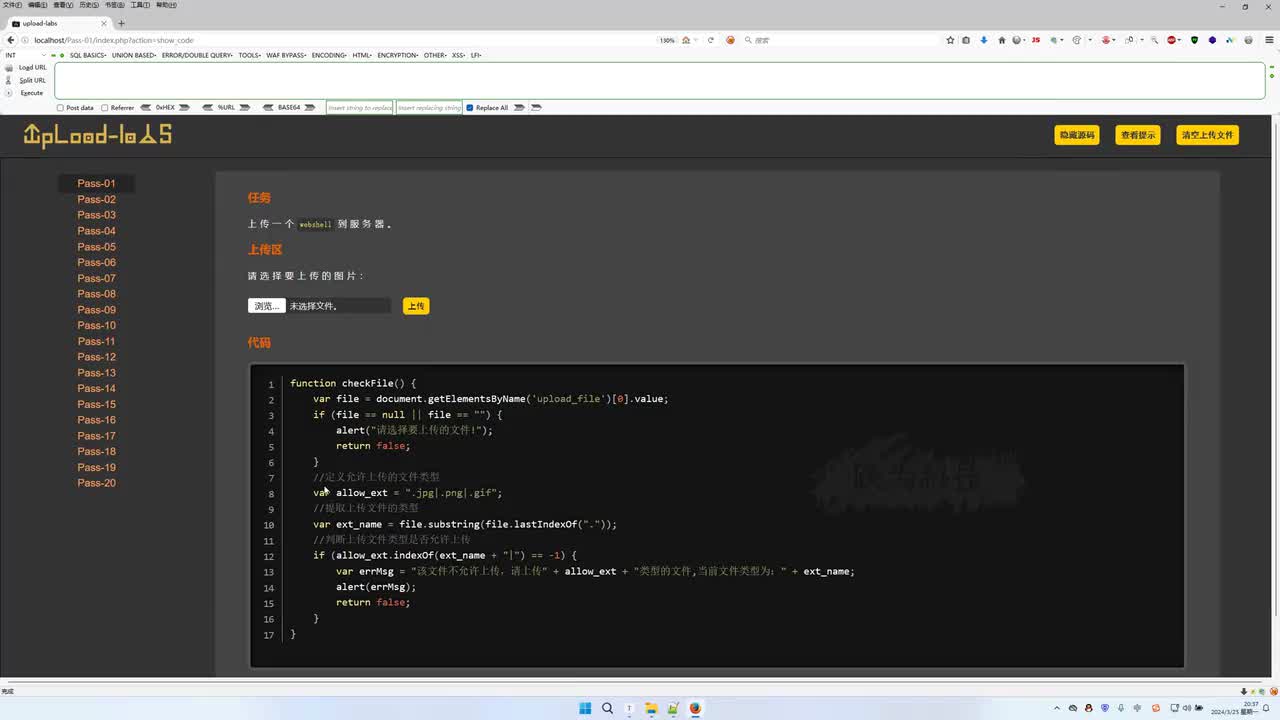Click the 浏览... file browse button
Image resolution: width=1280 pixels, height=720 pixels.
pyautogui.click(x=267, y=306)
